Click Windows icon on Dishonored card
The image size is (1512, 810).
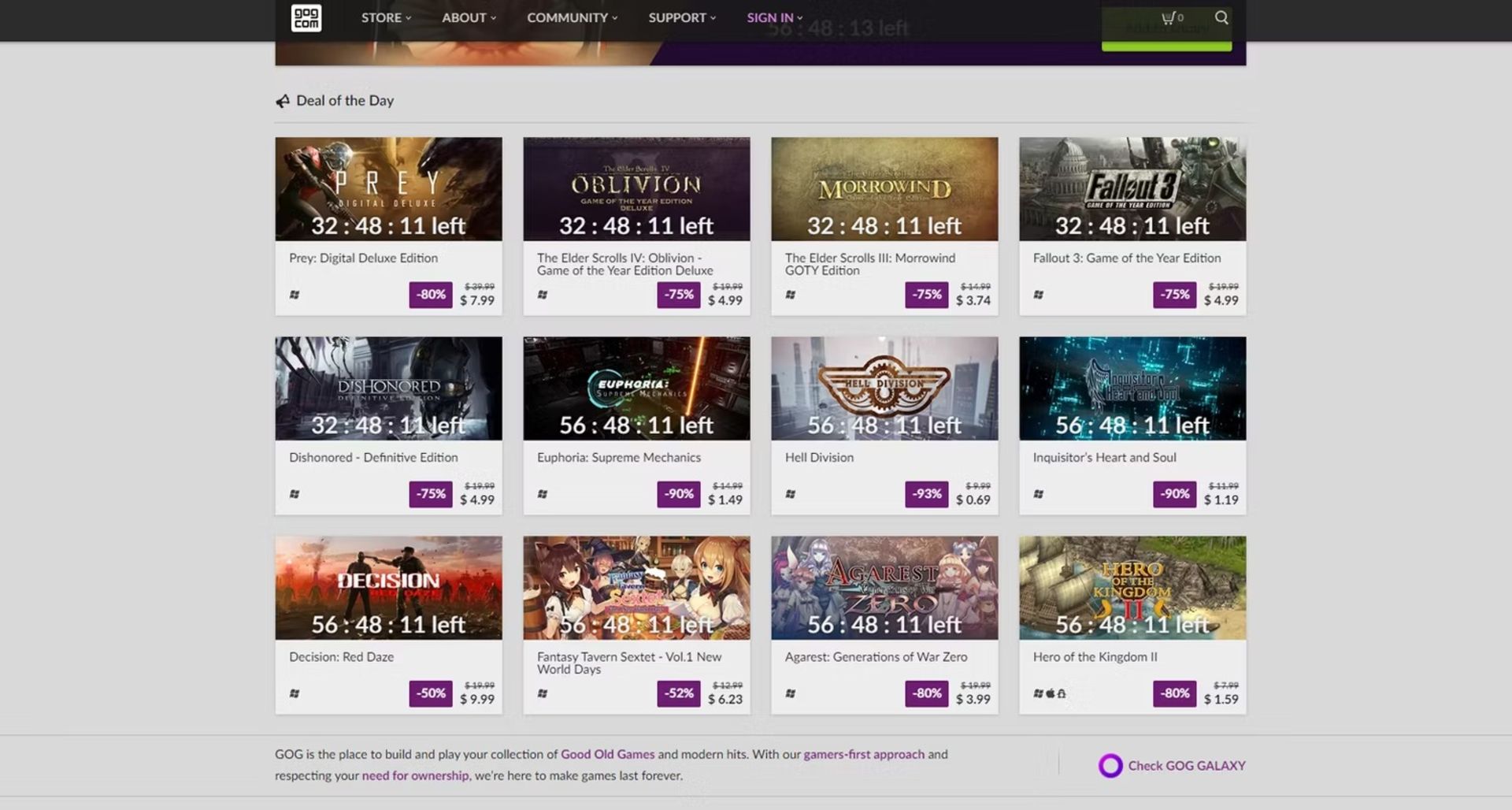point(295,494)
